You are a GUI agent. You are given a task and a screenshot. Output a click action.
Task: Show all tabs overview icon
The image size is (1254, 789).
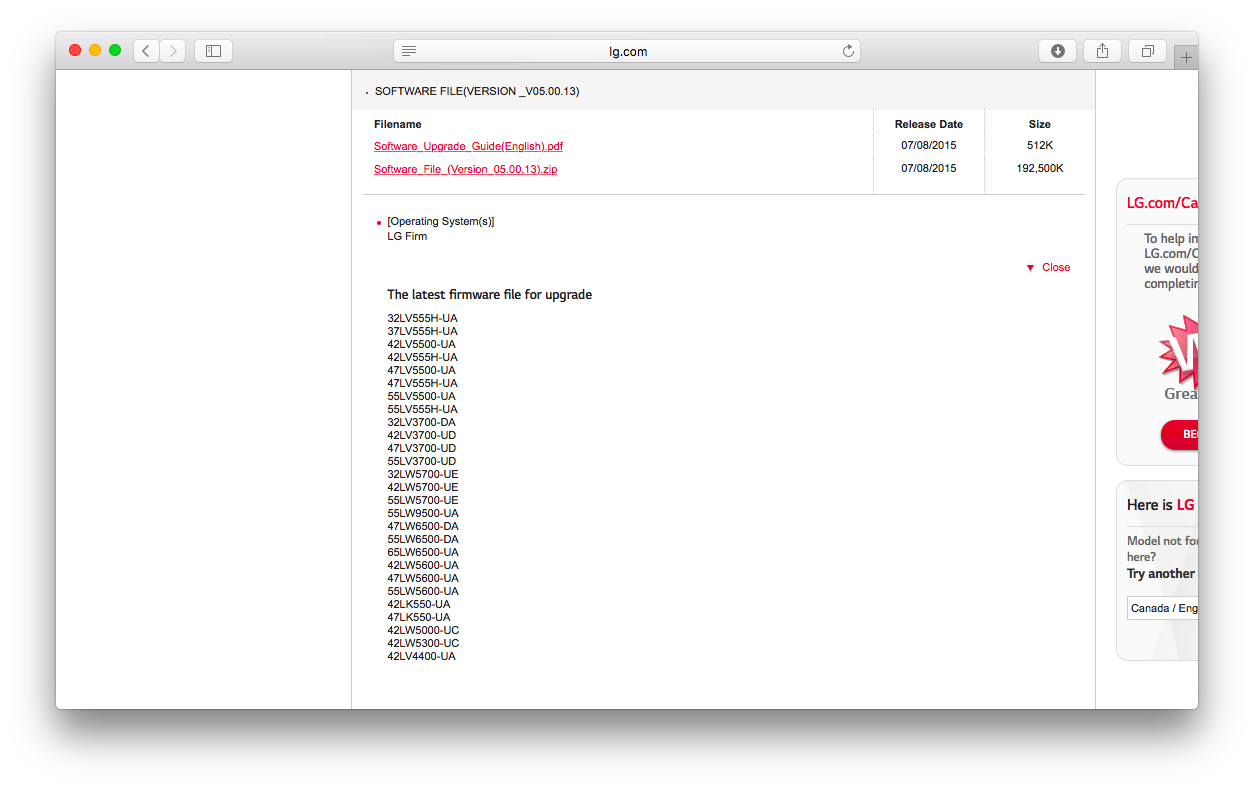click(1147, 51)
